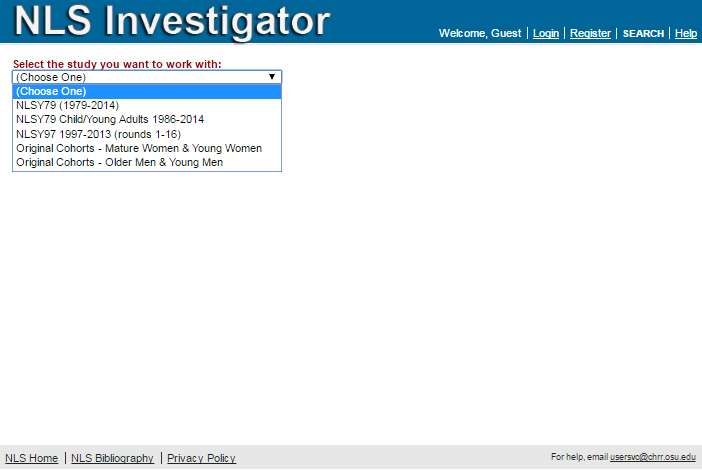
Task: Email usersvc@chrr.osu.edu for help
Action: 653,457
